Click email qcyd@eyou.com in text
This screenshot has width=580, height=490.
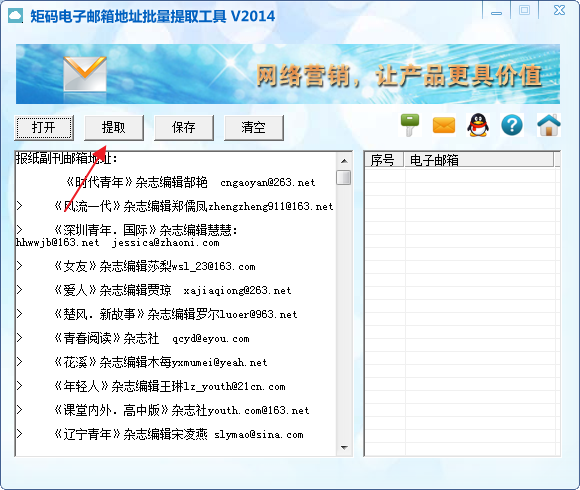210,339
